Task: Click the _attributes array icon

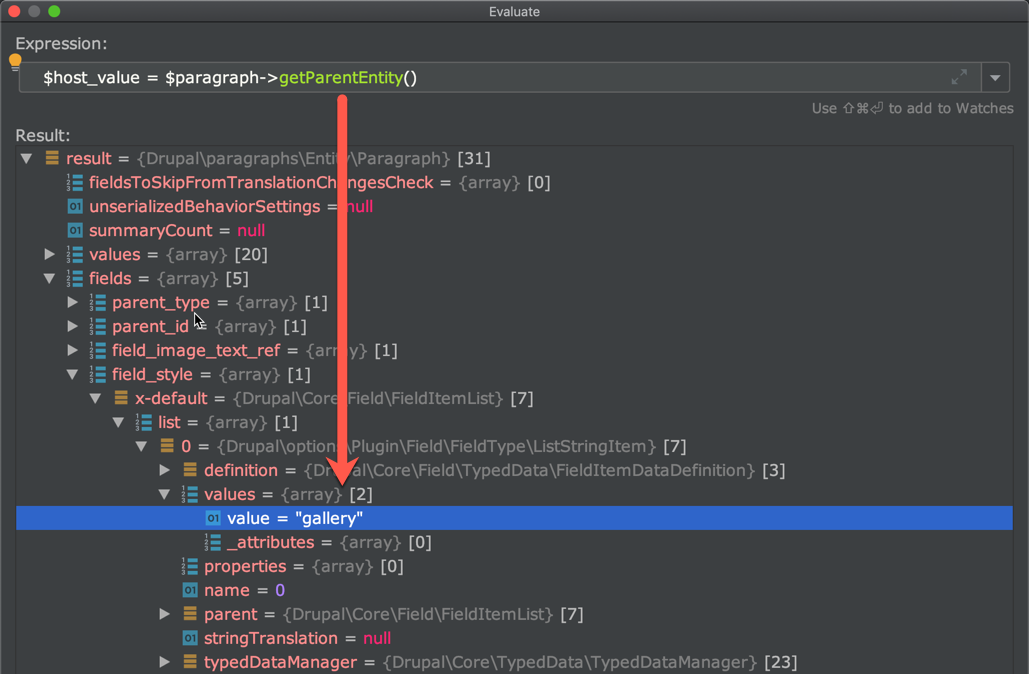Action: point(213,543)
